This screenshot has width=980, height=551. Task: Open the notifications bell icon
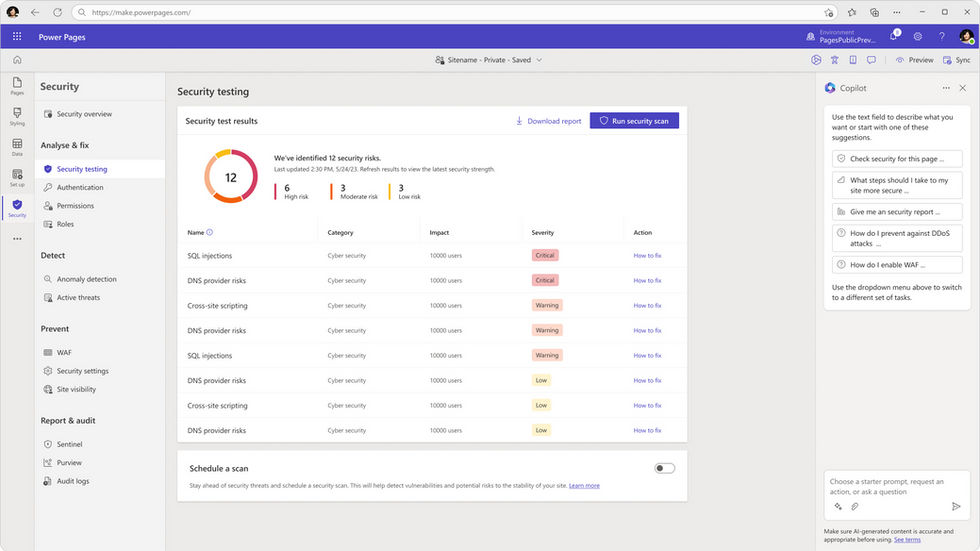(893, 36)
